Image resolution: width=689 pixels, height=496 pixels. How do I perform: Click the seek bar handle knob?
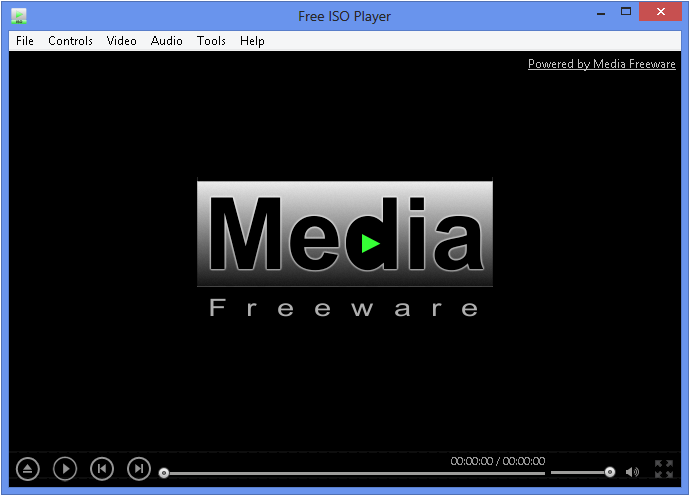(164, 473)
